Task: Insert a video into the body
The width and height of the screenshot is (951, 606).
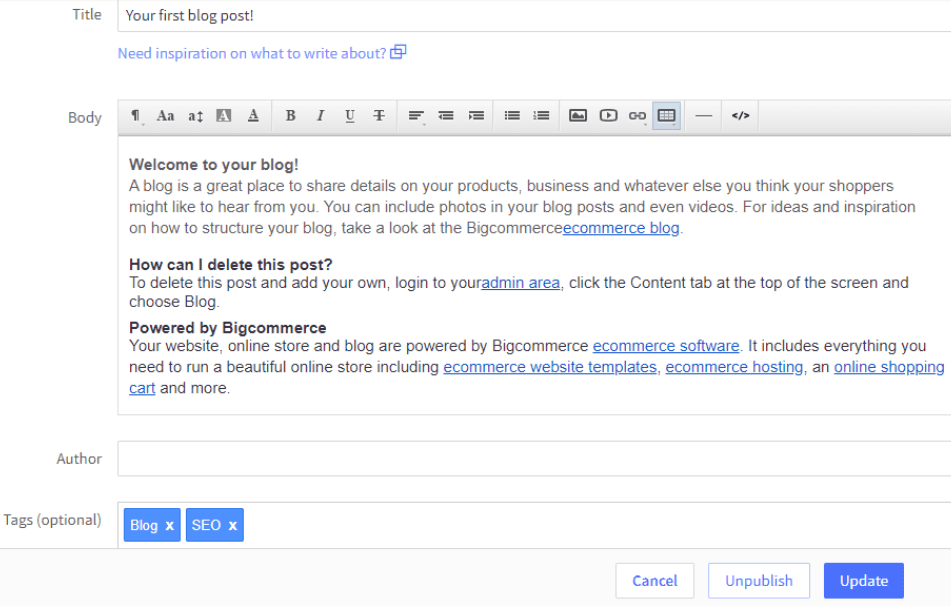Action: coord(608,115)
